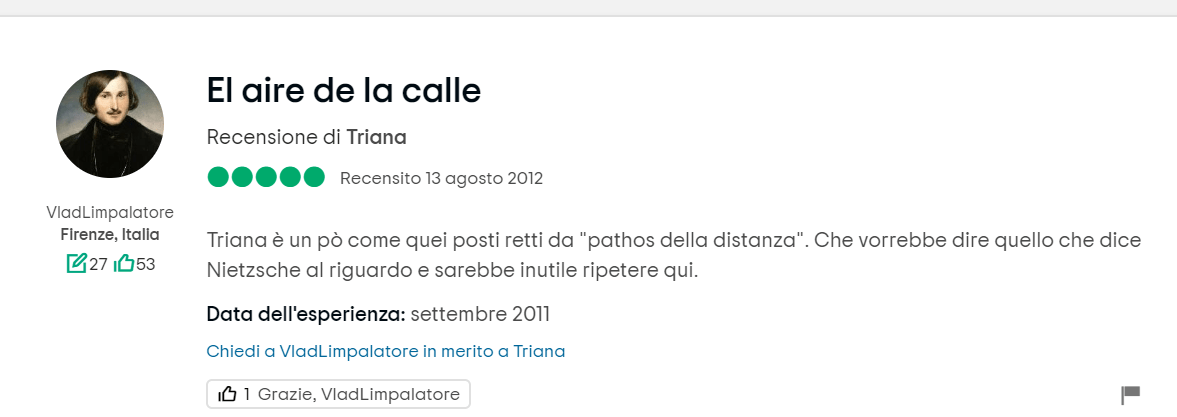
Task: Click the "Data dell'esperienza" label
Action: pyautogui.click(x=305, y=314)
